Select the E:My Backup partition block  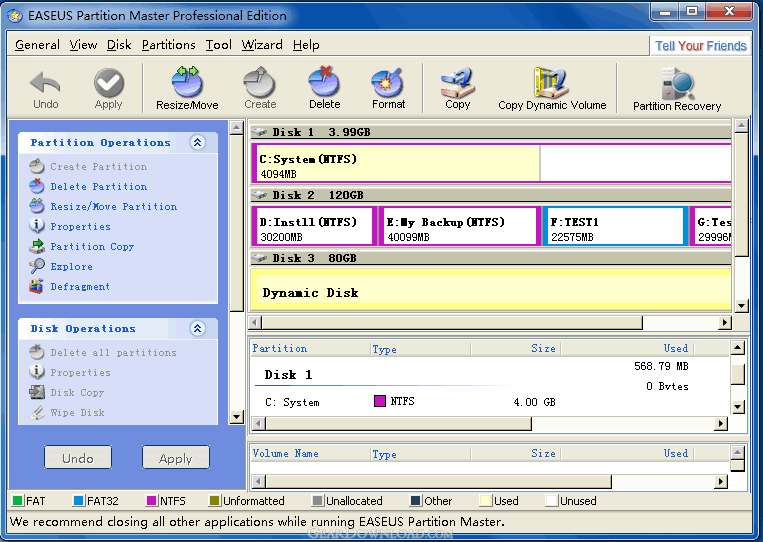460,226
